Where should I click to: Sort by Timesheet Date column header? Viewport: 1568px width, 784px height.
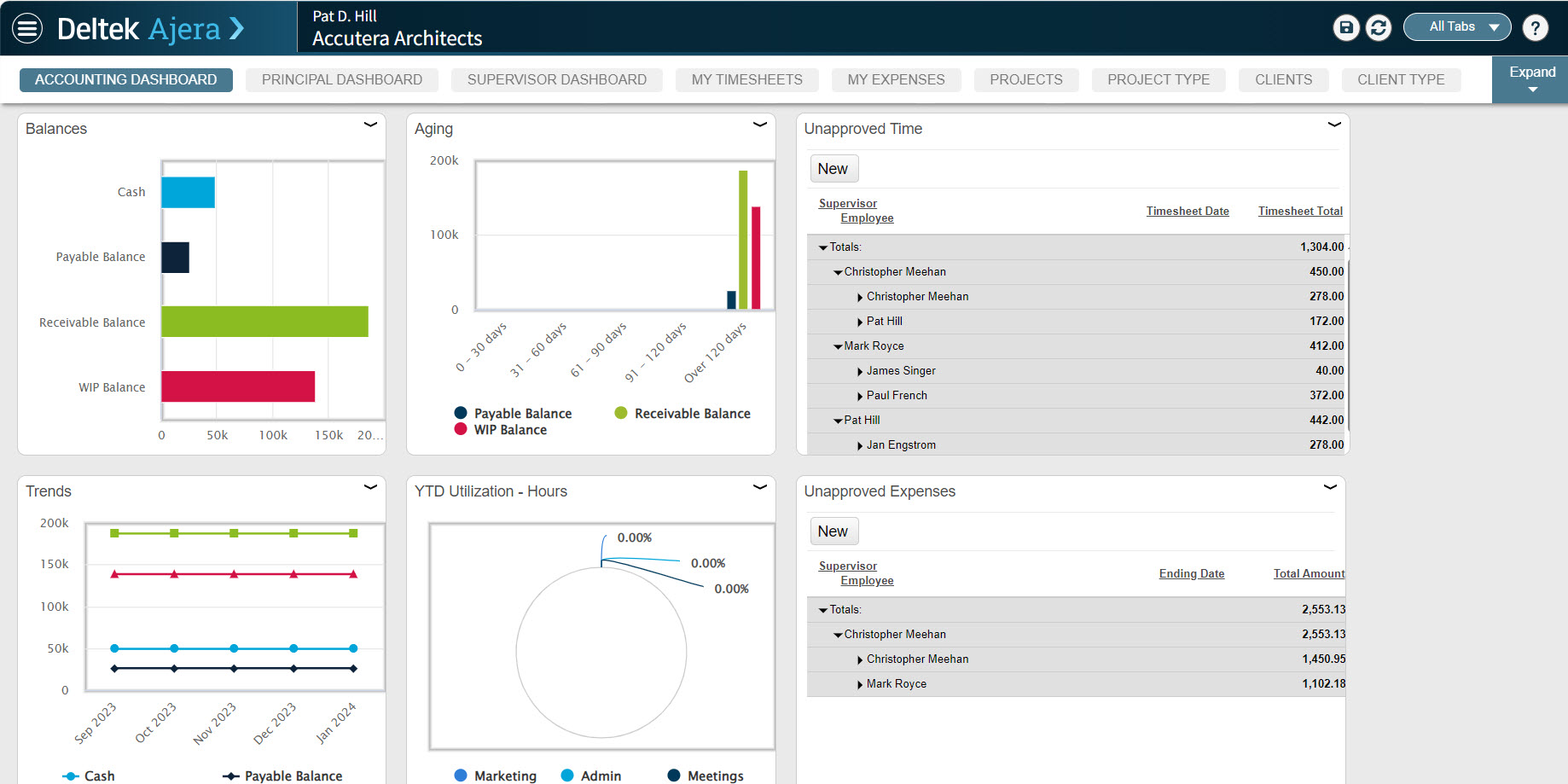[x=1187, y=212]
